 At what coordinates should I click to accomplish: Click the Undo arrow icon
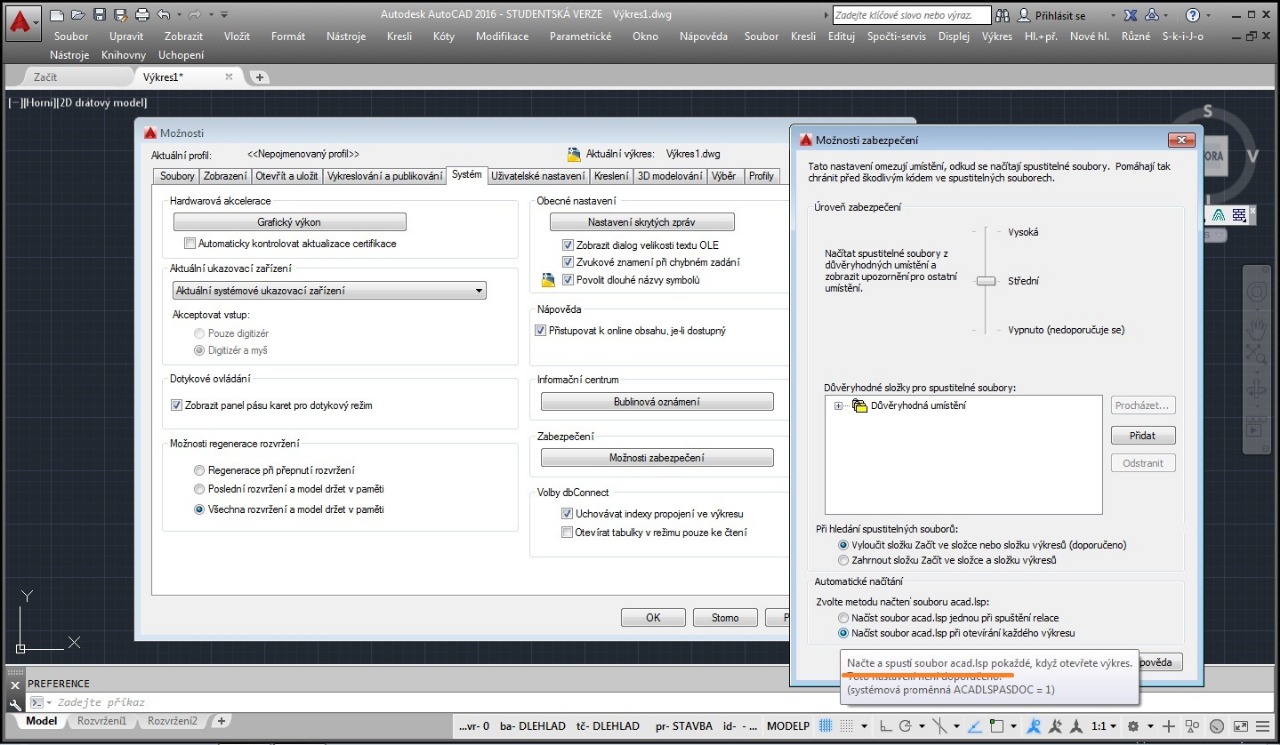[x=163, y=15]
